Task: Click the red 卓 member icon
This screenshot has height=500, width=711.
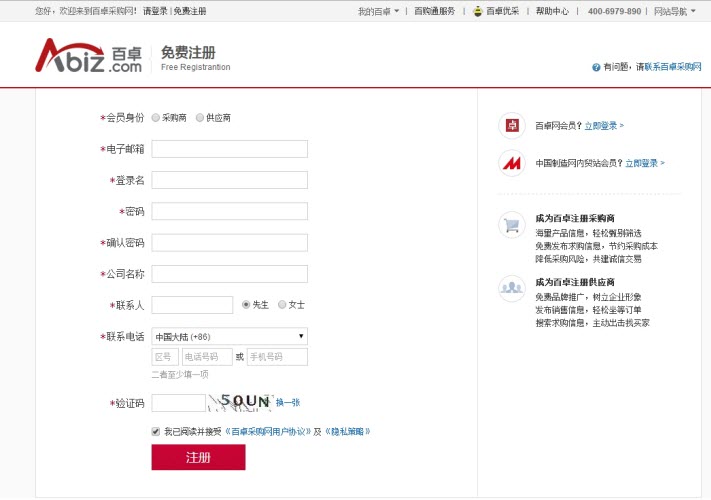Action: (512, 125)
